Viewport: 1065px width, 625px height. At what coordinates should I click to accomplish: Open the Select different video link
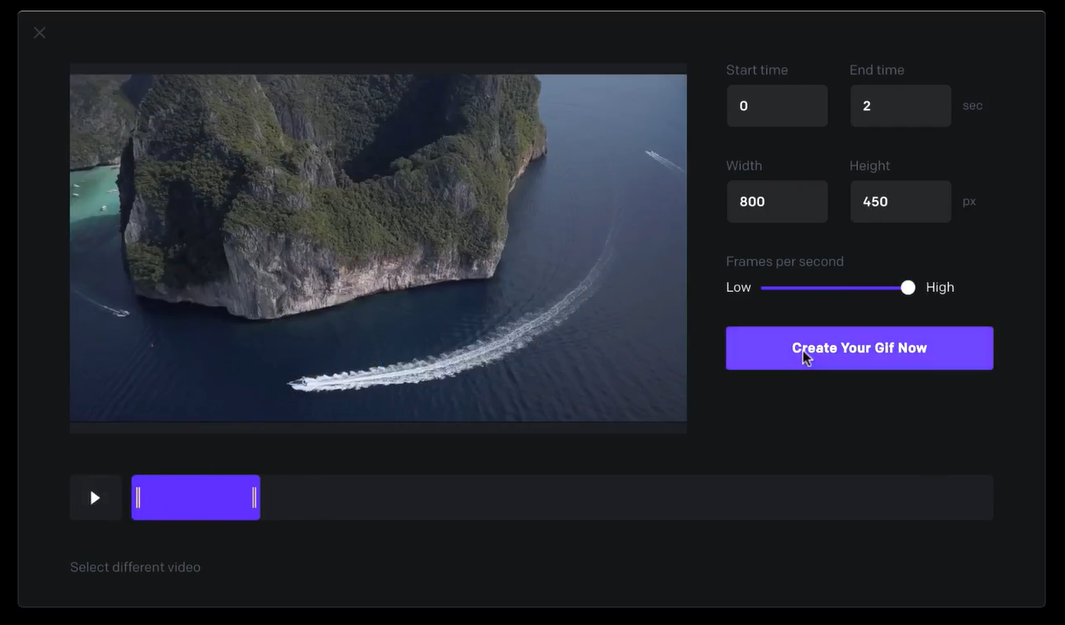tap(135, 567)
